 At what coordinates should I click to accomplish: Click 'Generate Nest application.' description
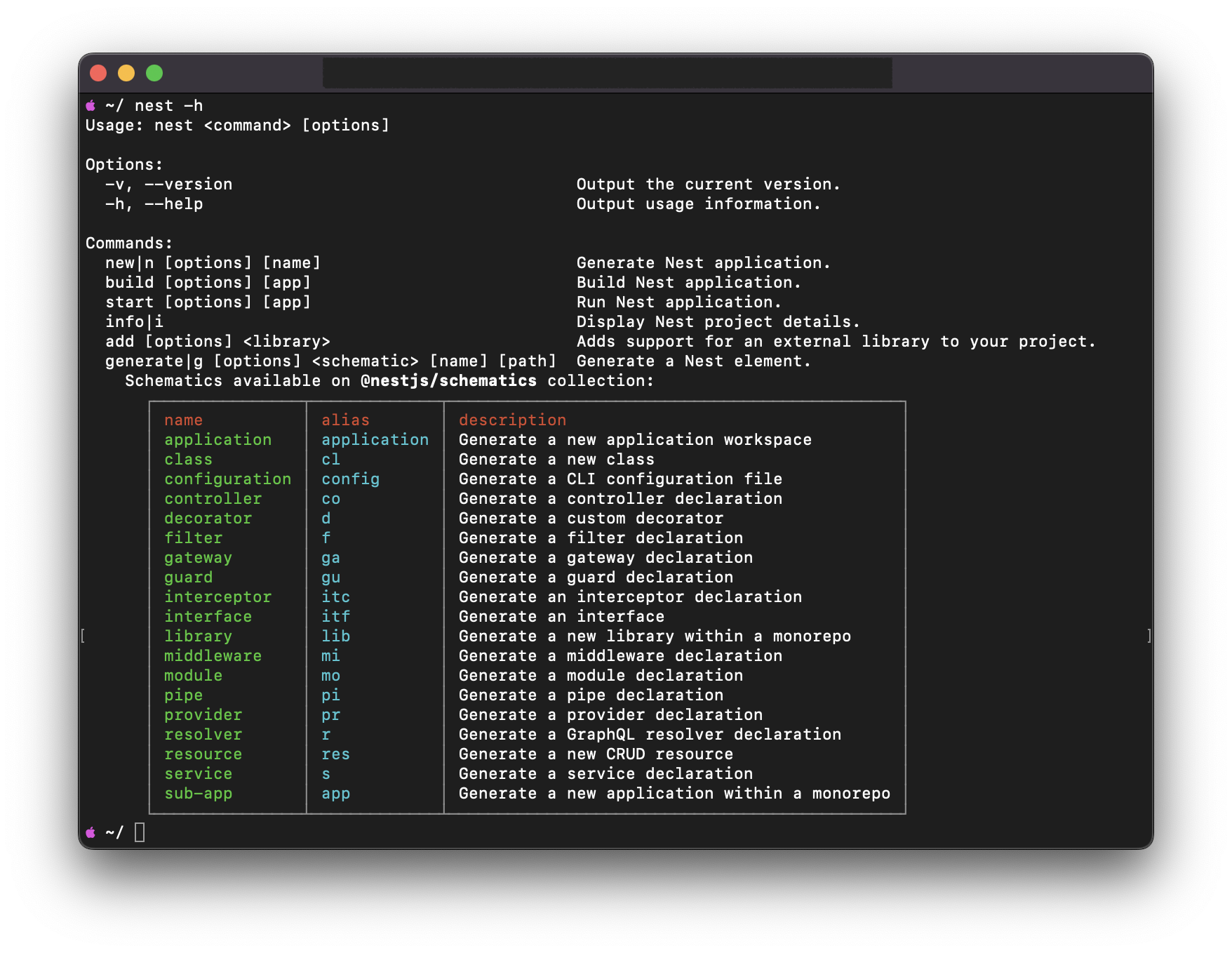tap(704, 263)
